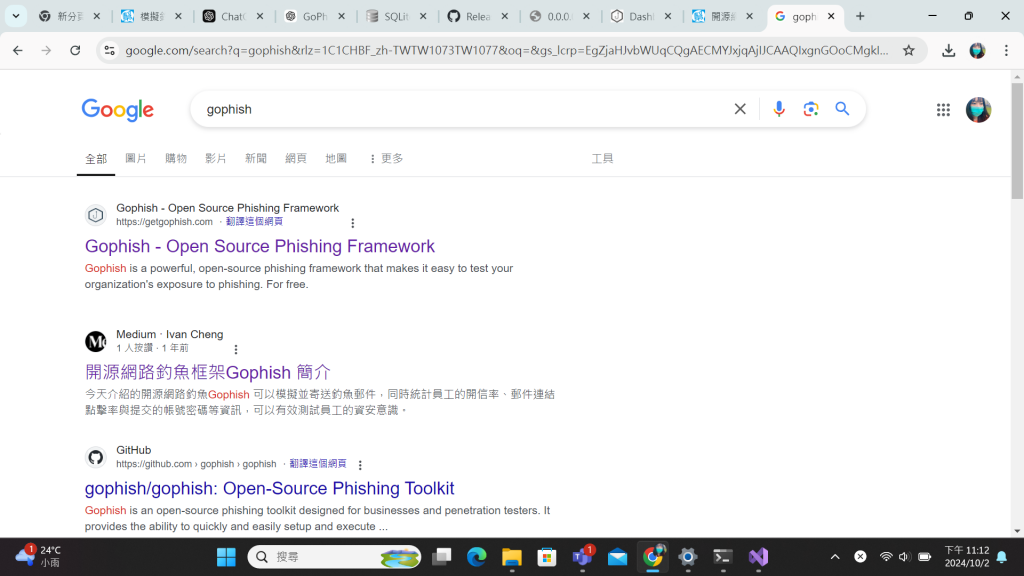This screenshot has width=1024, height=576.
Task: Start voice search with microphone icon
Action: tap(778, 109)
